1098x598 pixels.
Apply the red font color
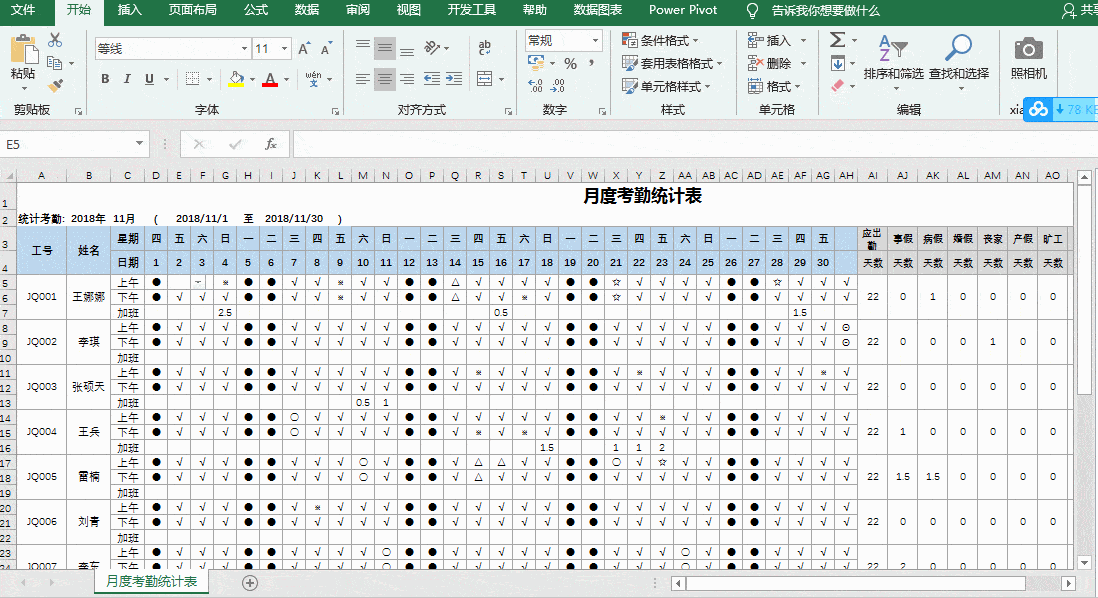[270, 79]
